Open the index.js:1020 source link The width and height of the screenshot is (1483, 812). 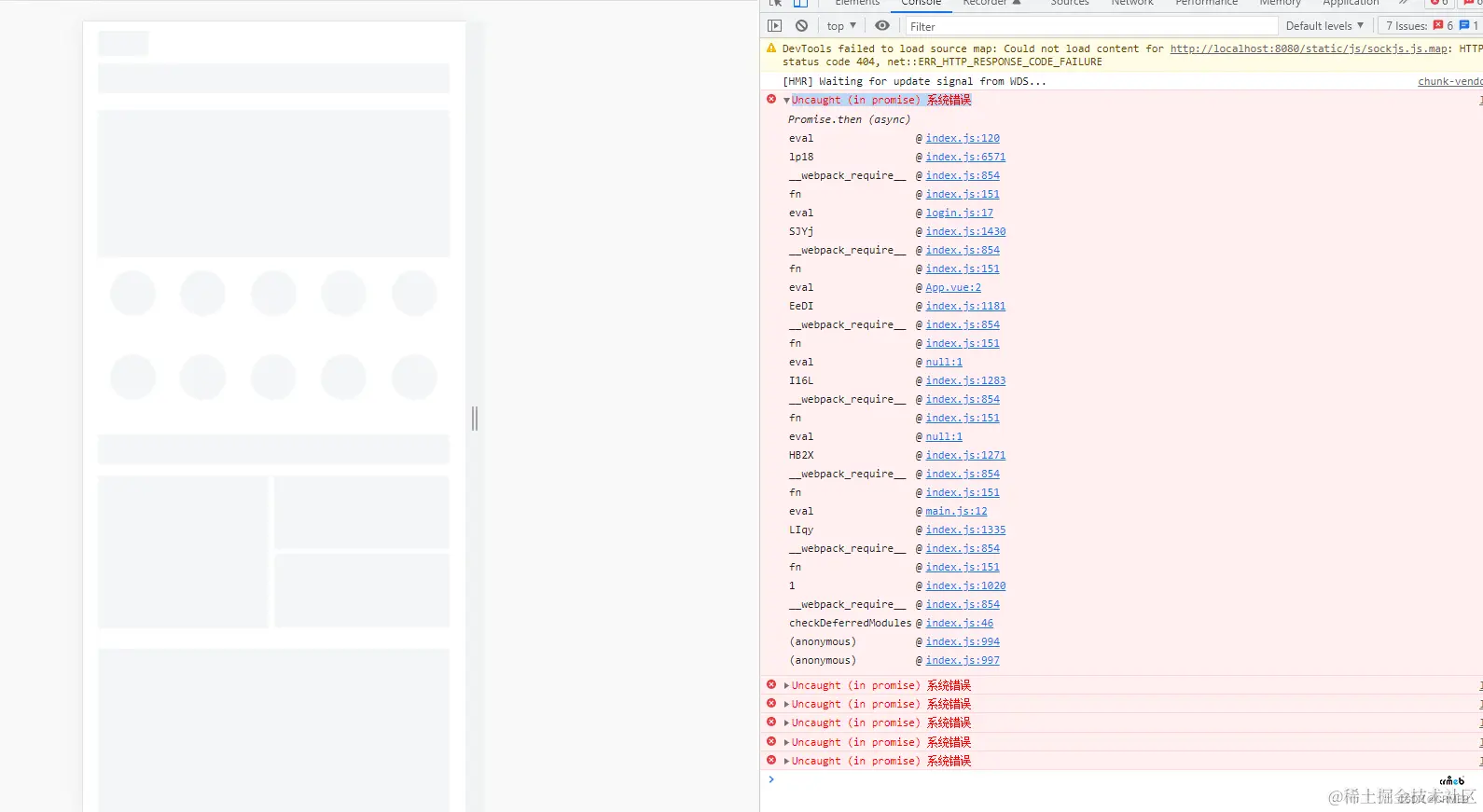(965, 585)
